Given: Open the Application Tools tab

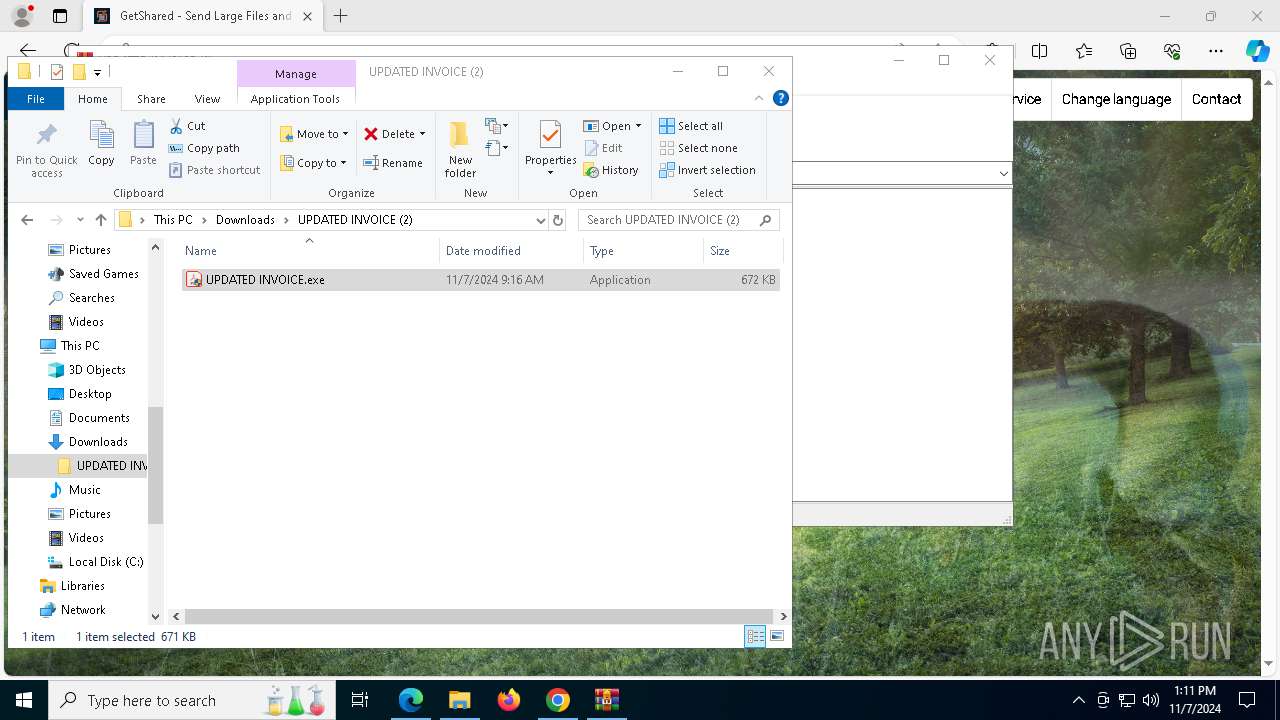Looking at the screenshot, I should point(295,99).
